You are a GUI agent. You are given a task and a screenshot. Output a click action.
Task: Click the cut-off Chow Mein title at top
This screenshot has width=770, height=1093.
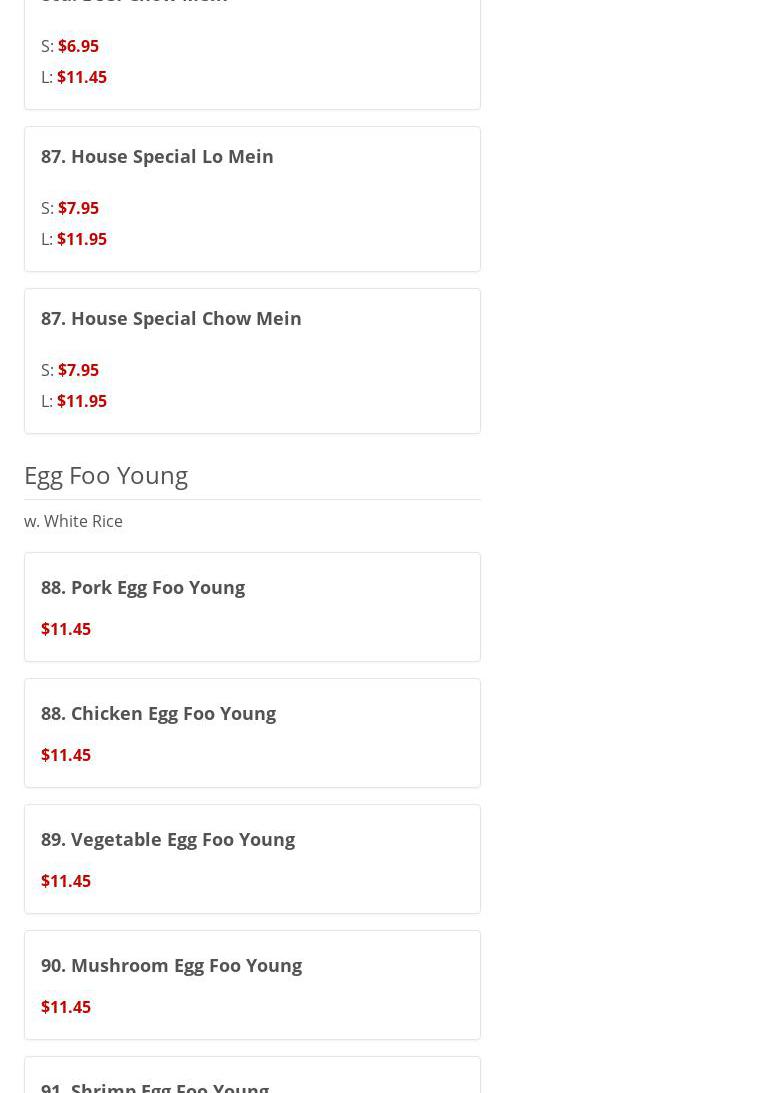[135, 3]
